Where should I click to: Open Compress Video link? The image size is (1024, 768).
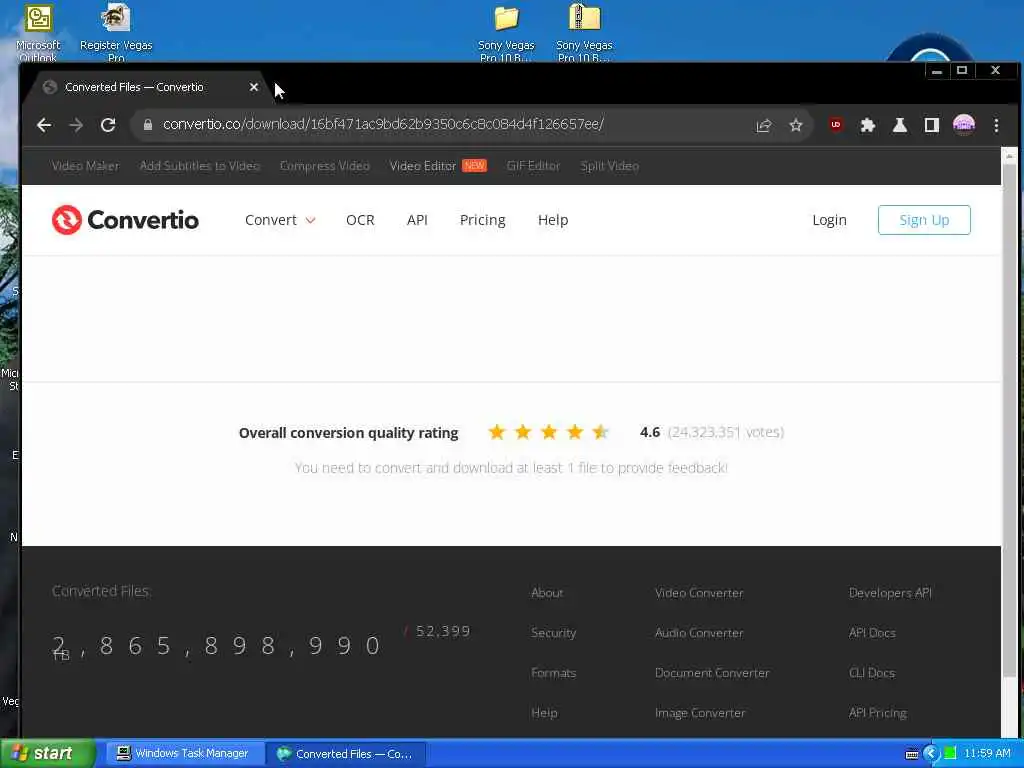325,166
